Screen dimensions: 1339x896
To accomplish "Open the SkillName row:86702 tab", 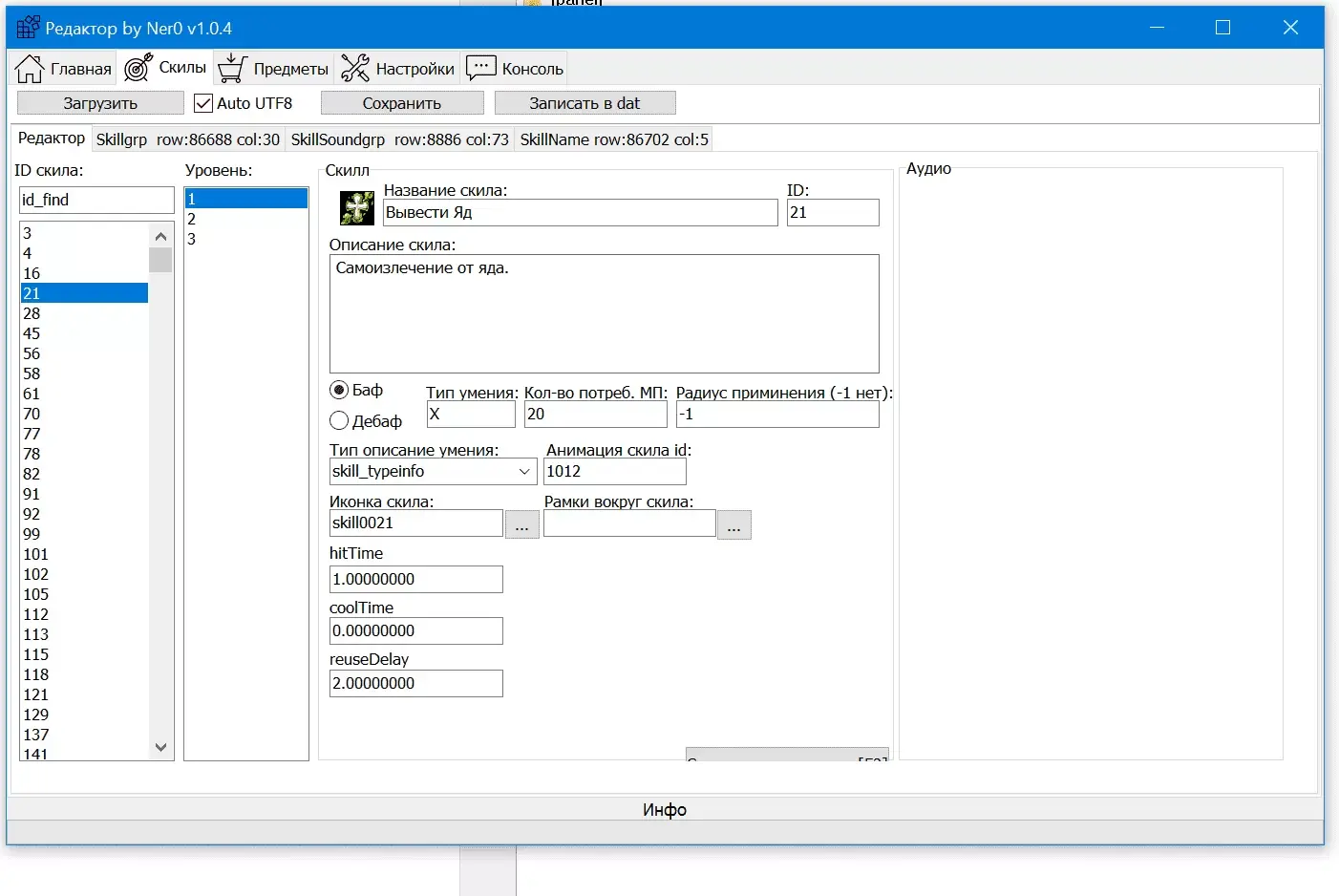I will click(614, 139).
